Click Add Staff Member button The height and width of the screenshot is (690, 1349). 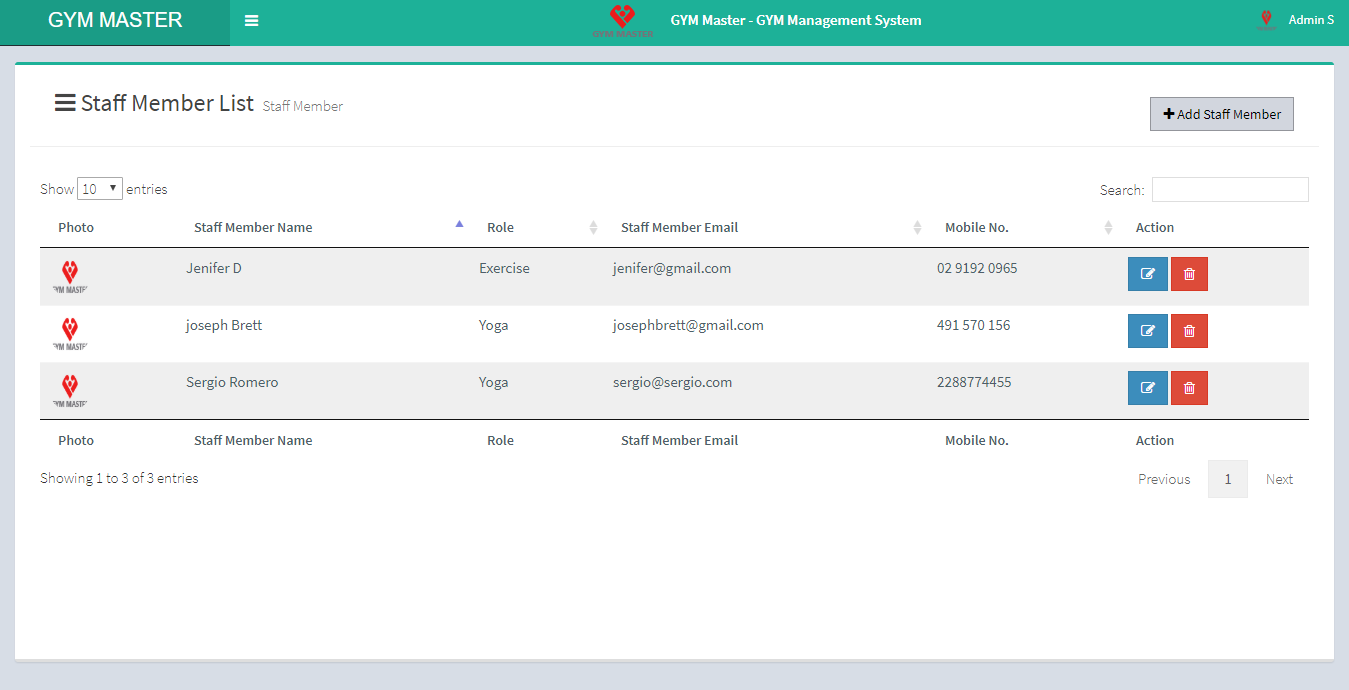(x=1221, y=114)
